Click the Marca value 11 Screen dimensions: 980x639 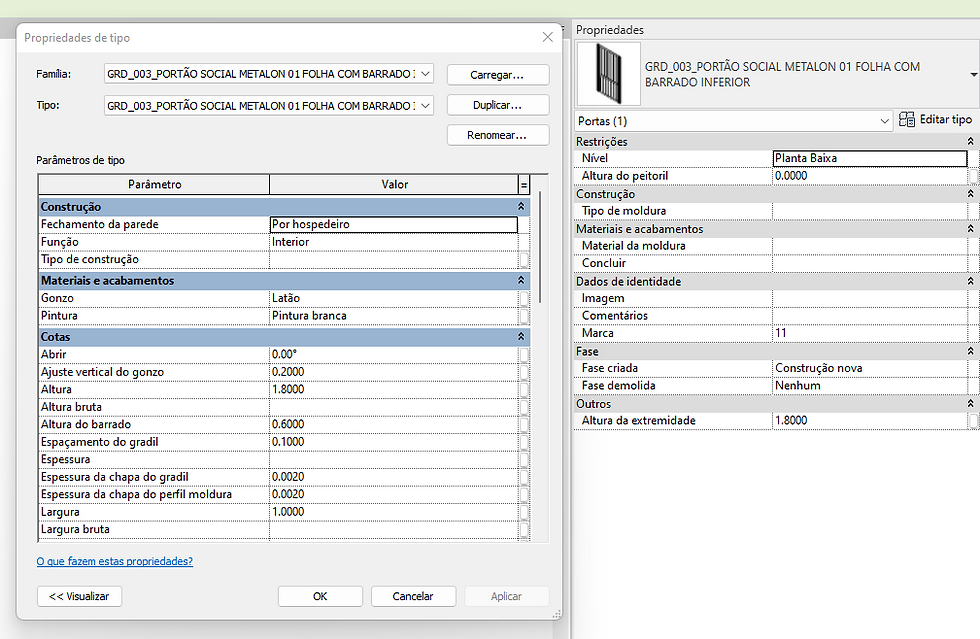tap(870, 333)
